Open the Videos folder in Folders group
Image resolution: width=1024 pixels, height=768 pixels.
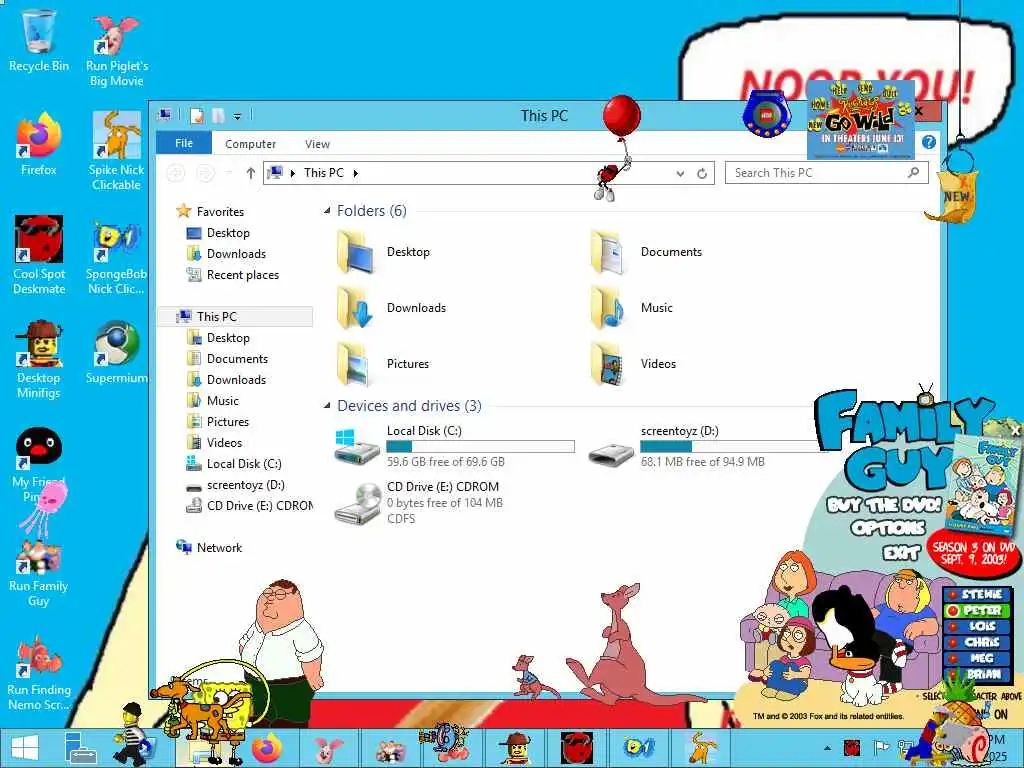point(633,364)
